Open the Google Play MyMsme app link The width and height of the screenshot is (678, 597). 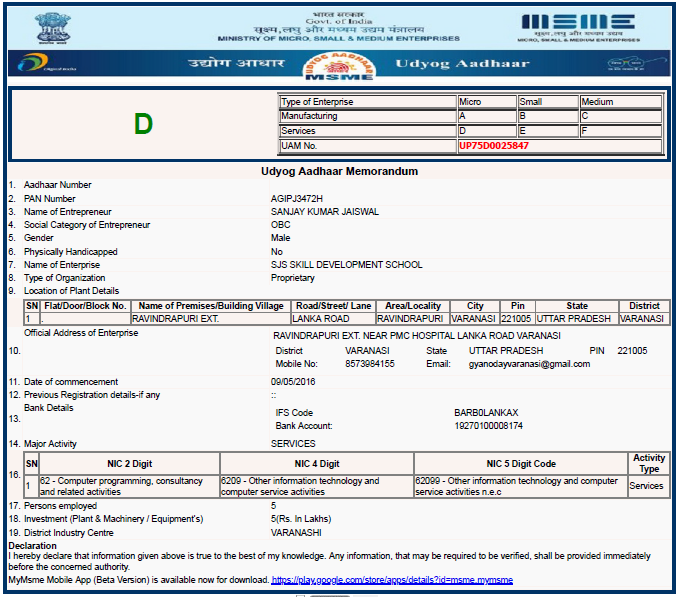tap(391, 580)
